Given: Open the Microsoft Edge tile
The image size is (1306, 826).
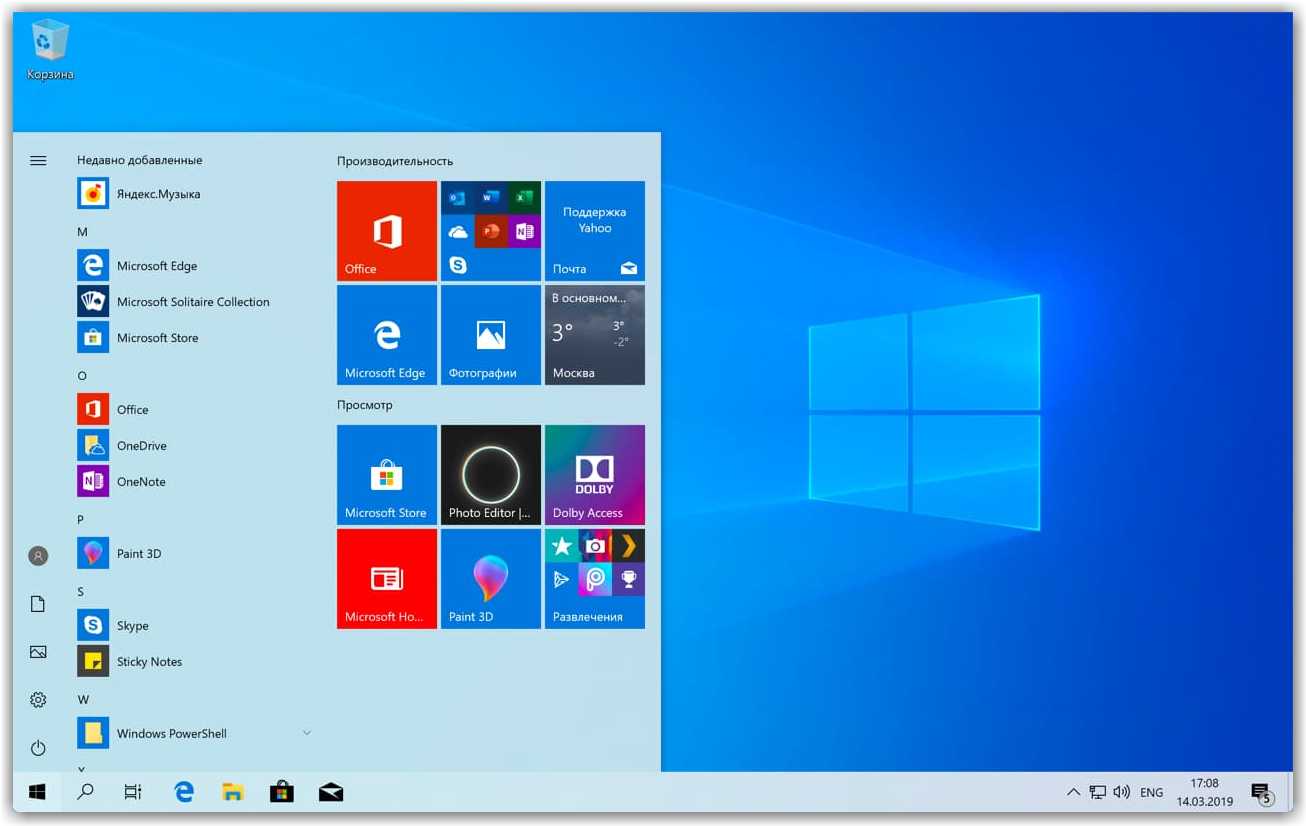Looking at the screenshot, I should pos(387,335).
